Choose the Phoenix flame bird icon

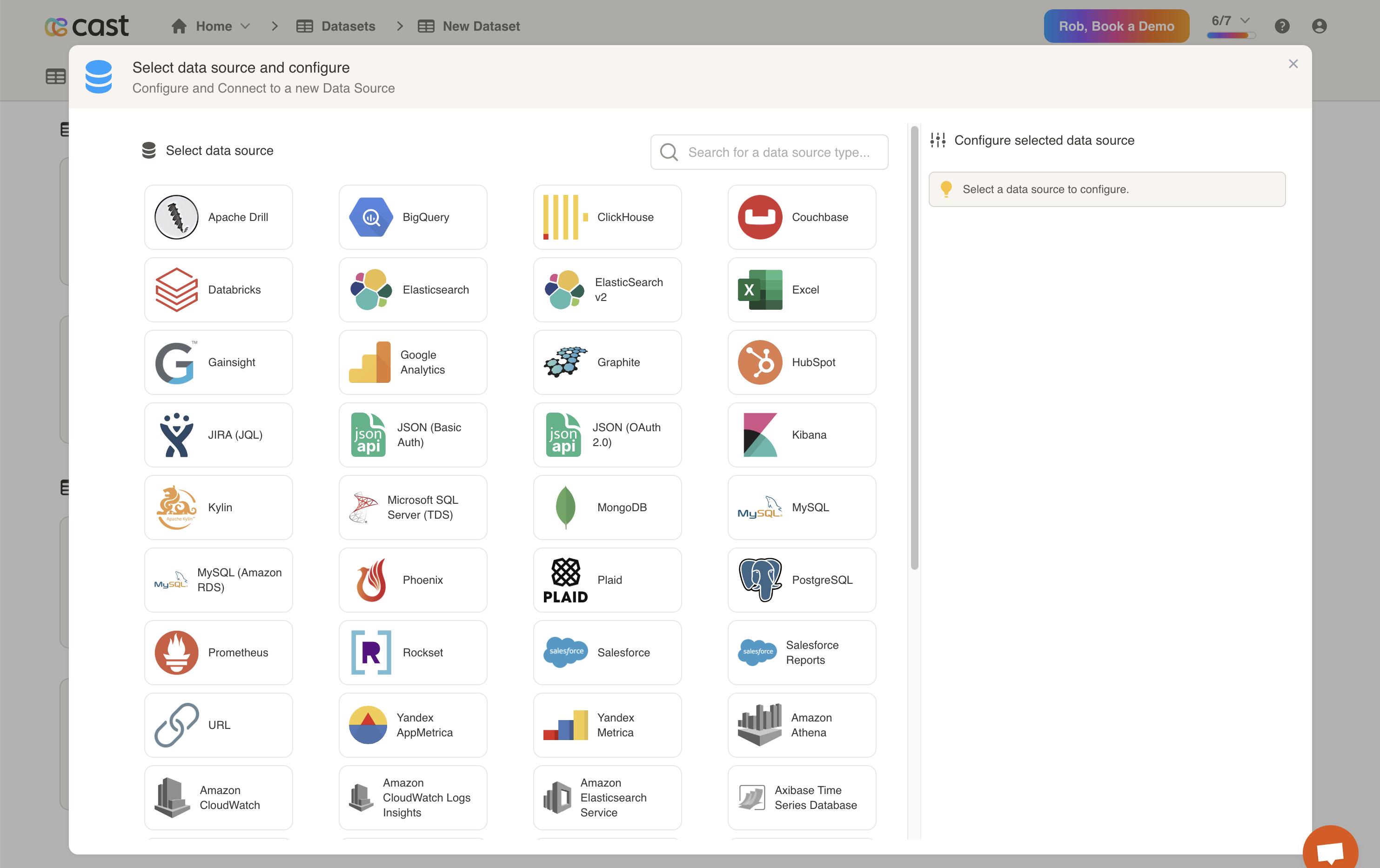pyautogui.click(x=371, y=581)
